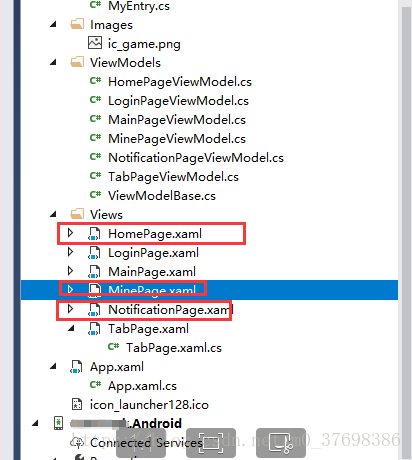
Task: Click the C# icon beside NotificationPageViewModel.cs
Action: [95, 156]
